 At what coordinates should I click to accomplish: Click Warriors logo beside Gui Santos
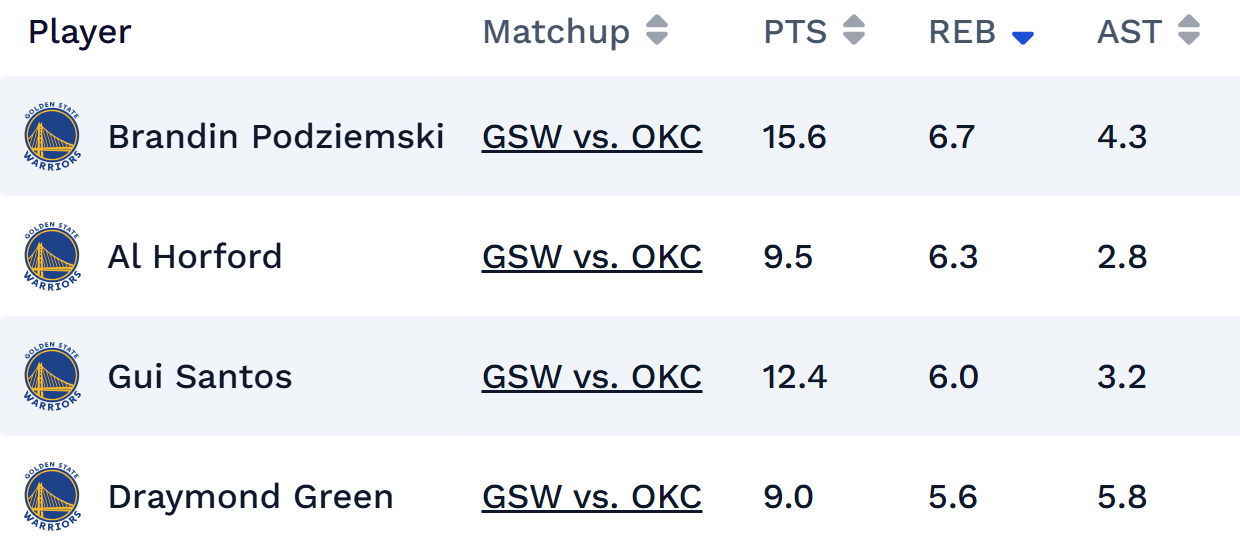(x=52, y=377)
